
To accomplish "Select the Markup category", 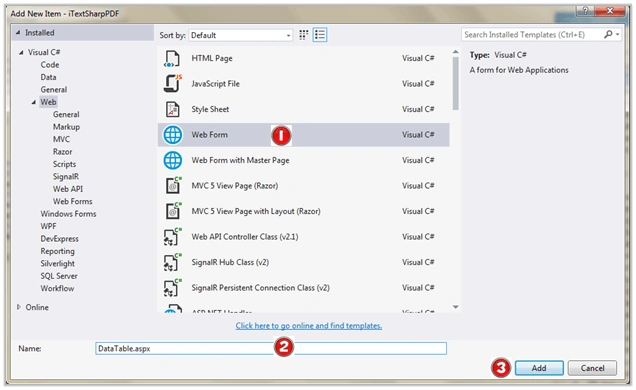I will (x=66, y=127).
